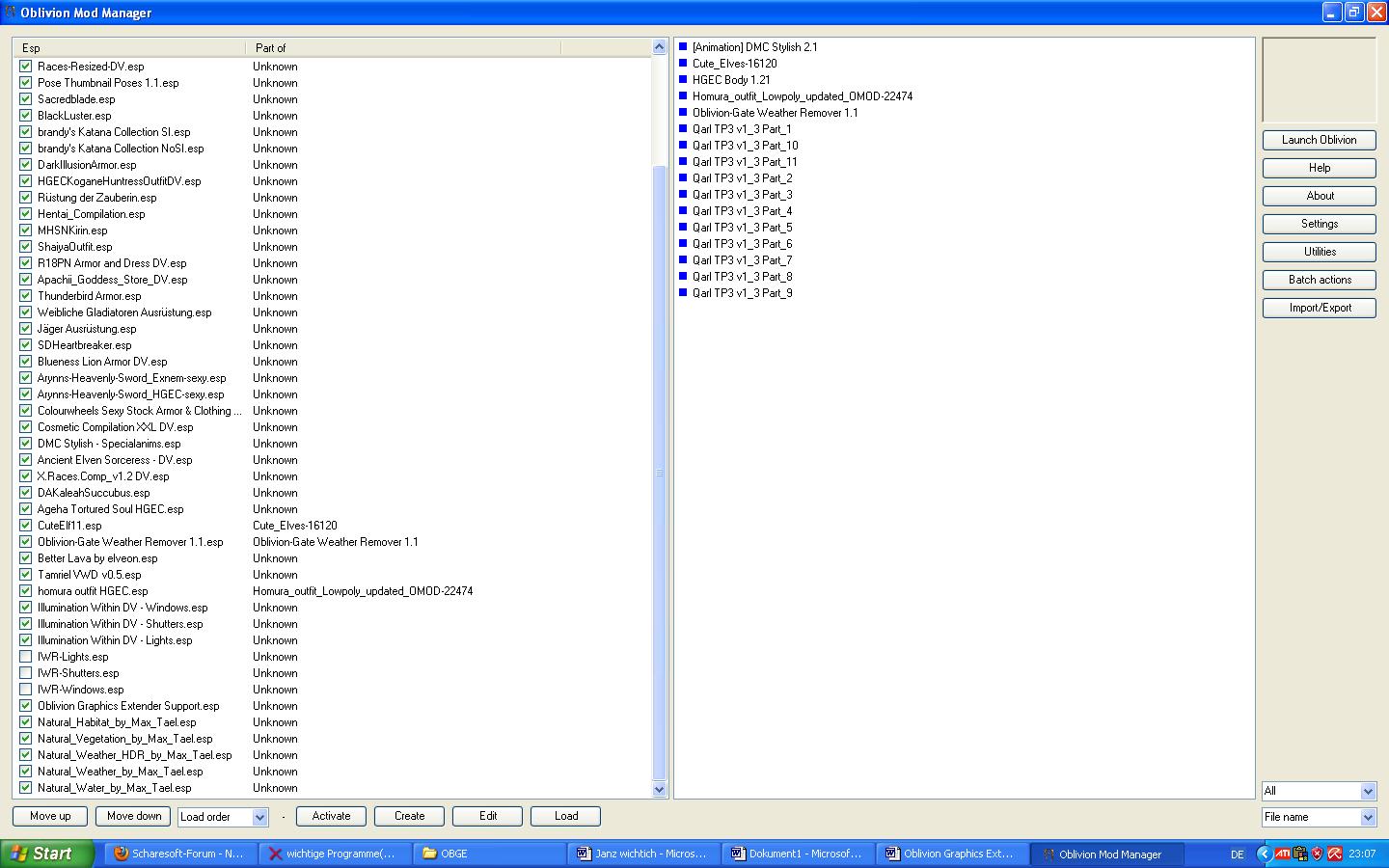Viewport: 1389px width, 868px height.
Task: Click the blue square icon beside HGEC Body 1.21
Action: [683, 80]
